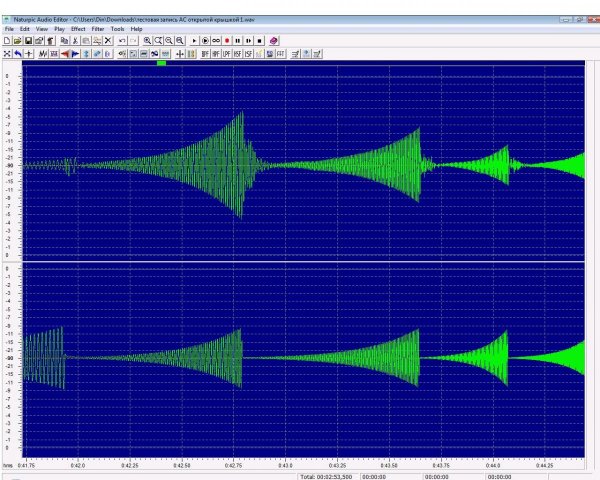Click the circled Play selection button

tap(205, 41)
